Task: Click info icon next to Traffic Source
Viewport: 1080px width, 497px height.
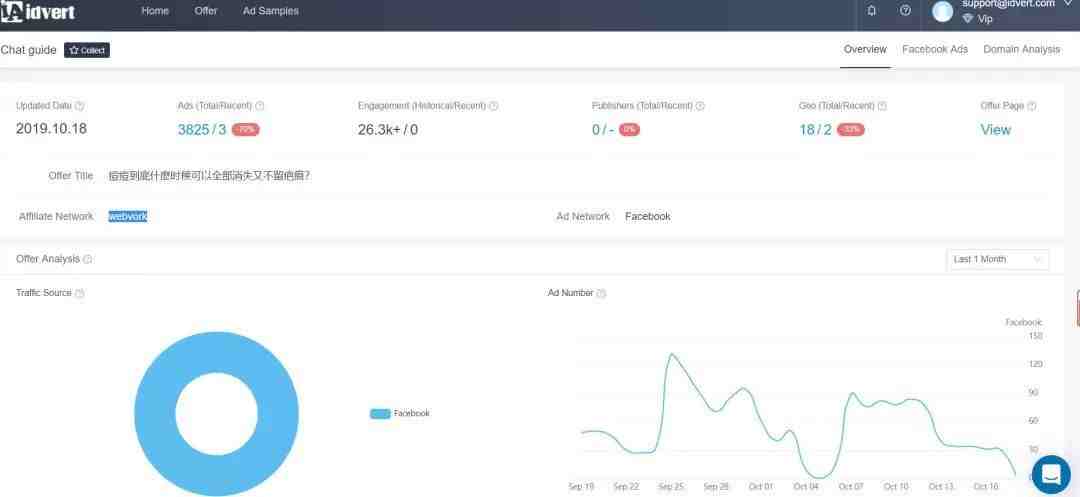Action: [80, 293]
